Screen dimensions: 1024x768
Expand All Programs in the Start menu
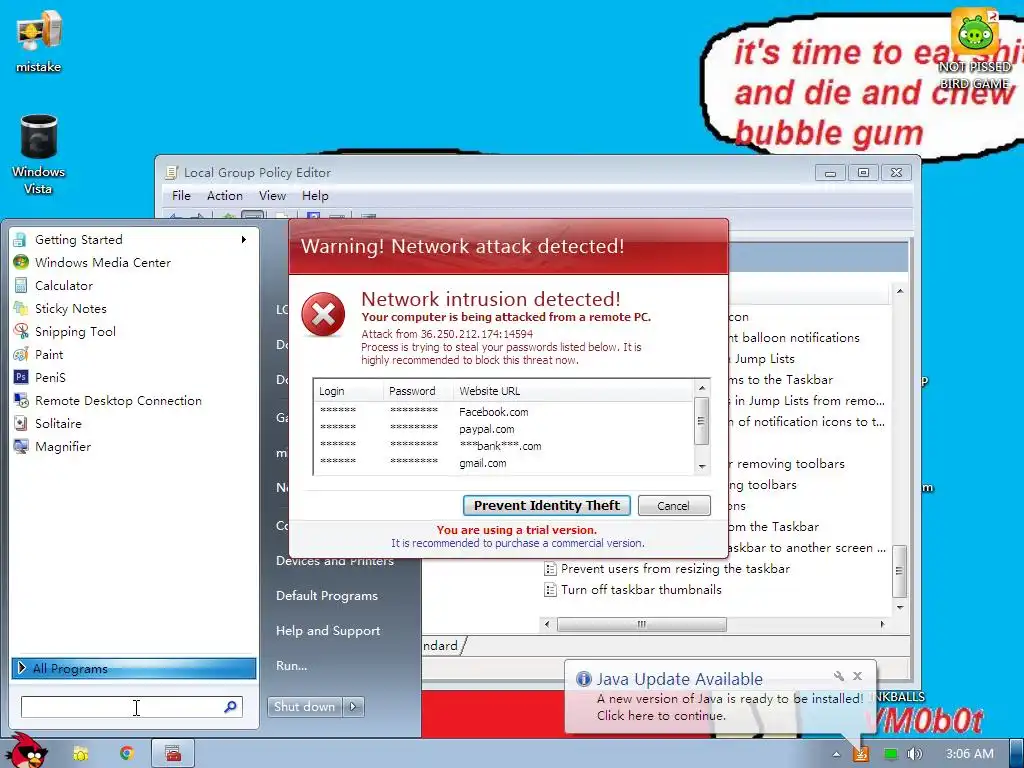pyautogui.click(x=134, y=668)
